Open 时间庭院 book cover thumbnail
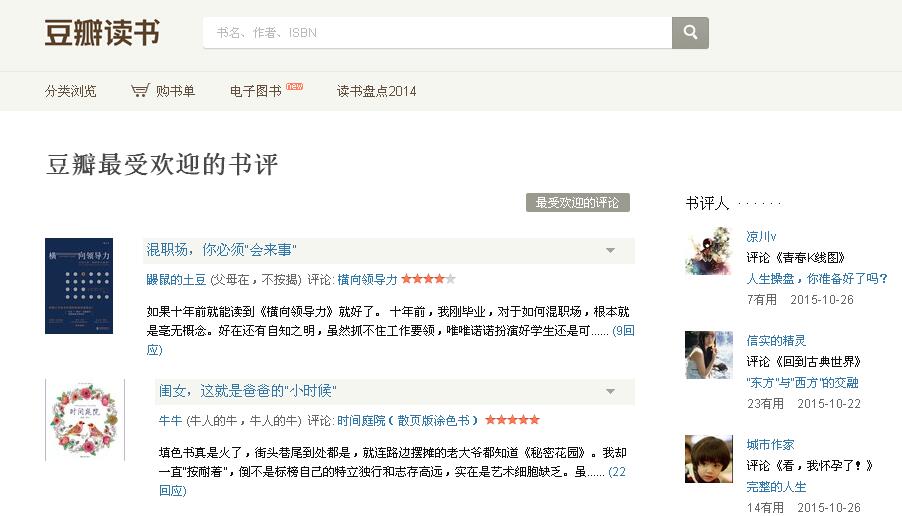 point(85,420)
